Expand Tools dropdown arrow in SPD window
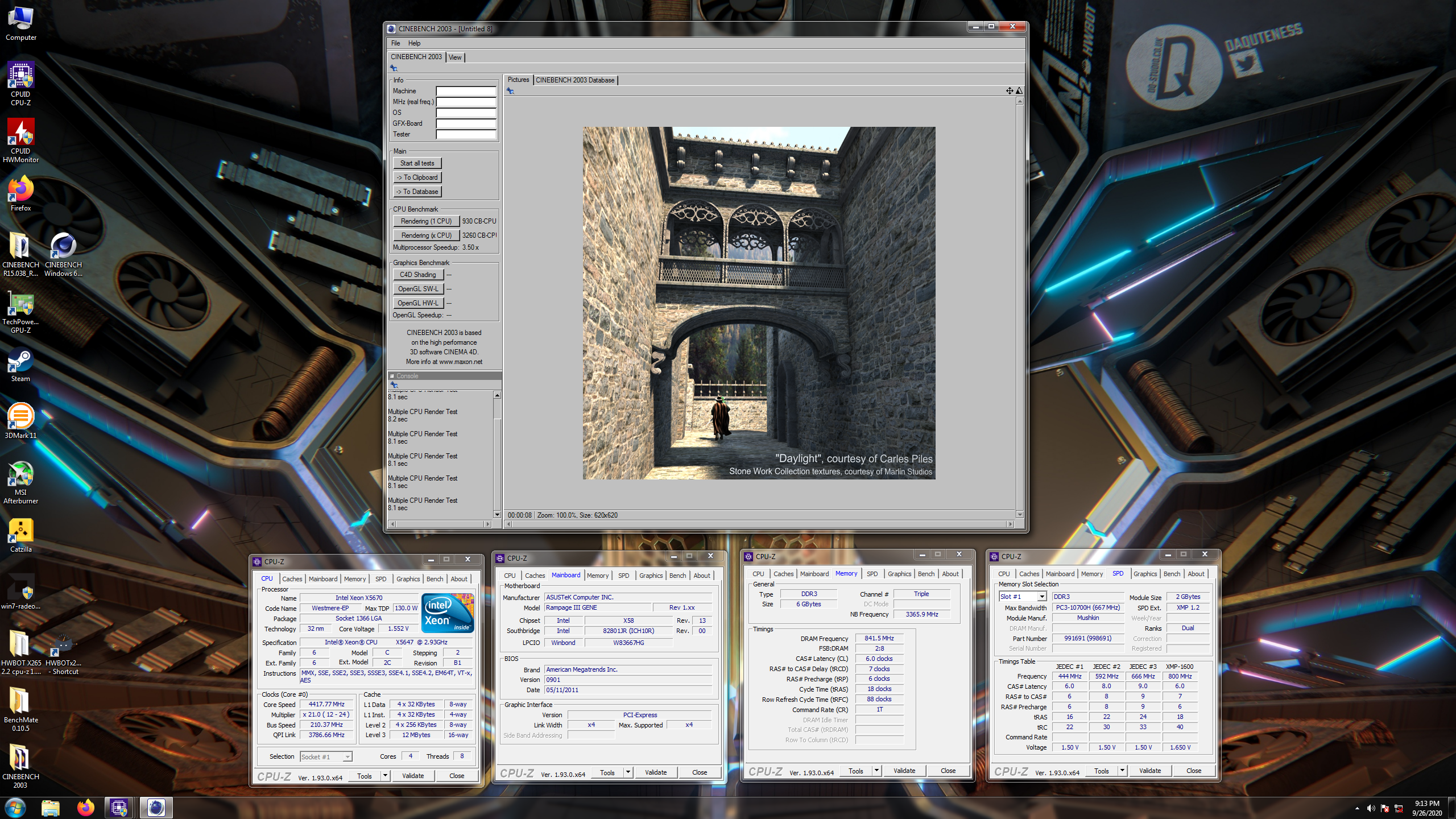Image resolution: width=1456 pixels, height=819 pixels. tap(1122, 771)
